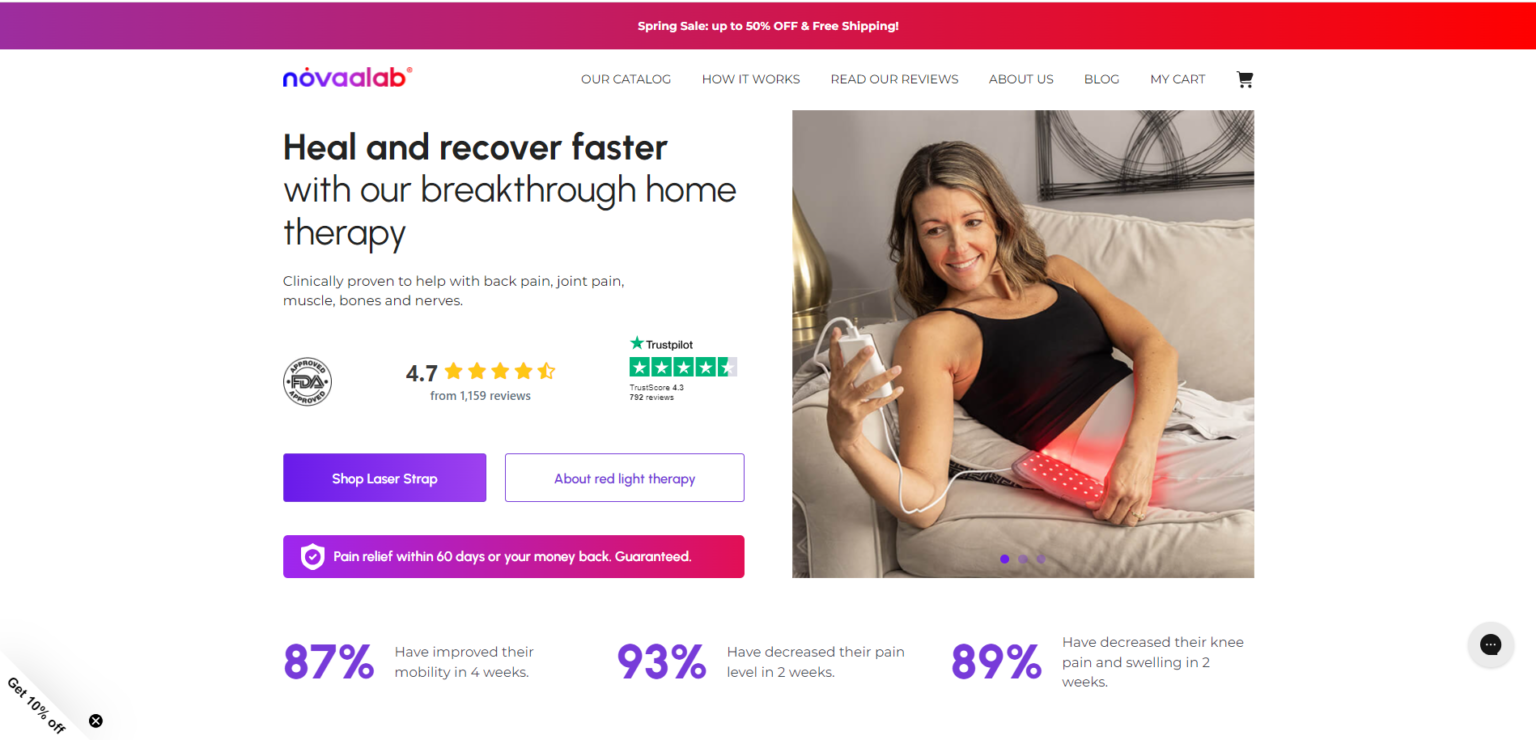Select the first carousel dot

point(1004,559)
